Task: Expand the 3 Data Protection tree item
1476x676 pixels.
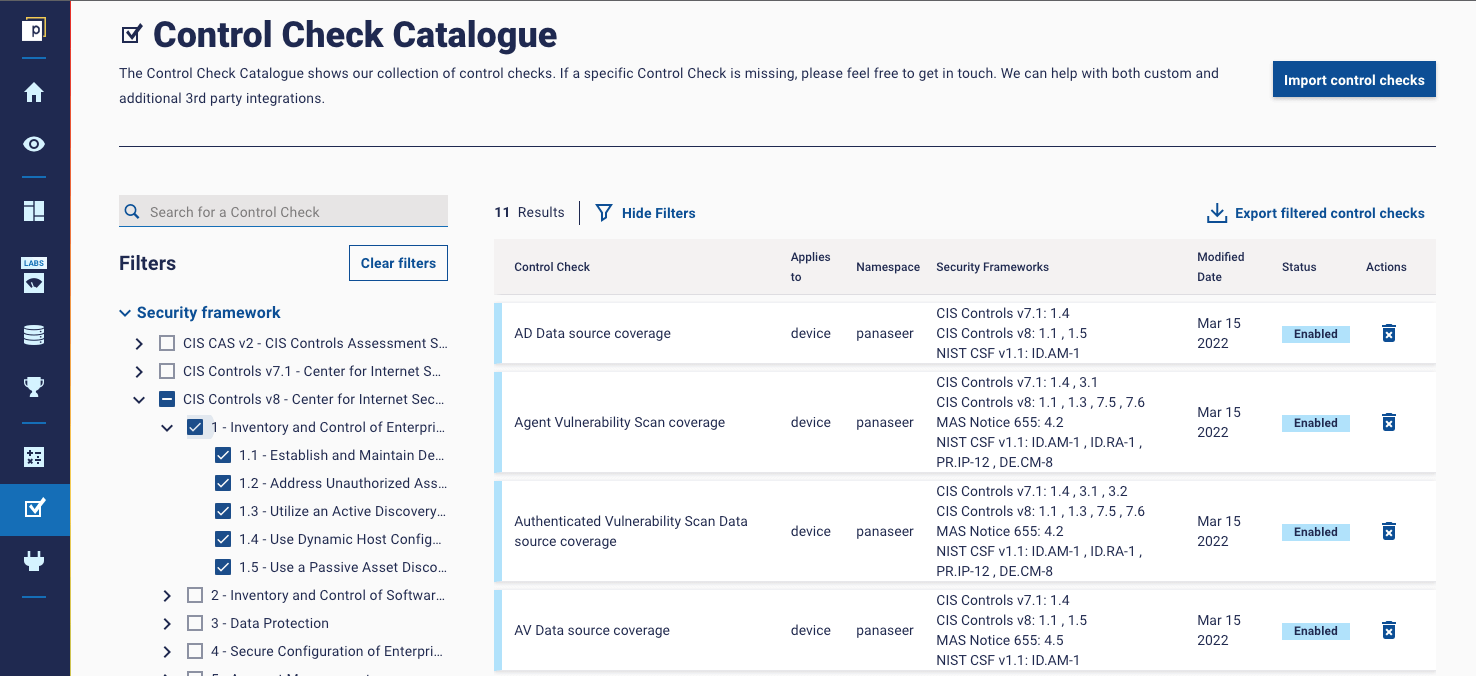Action: 166,623
